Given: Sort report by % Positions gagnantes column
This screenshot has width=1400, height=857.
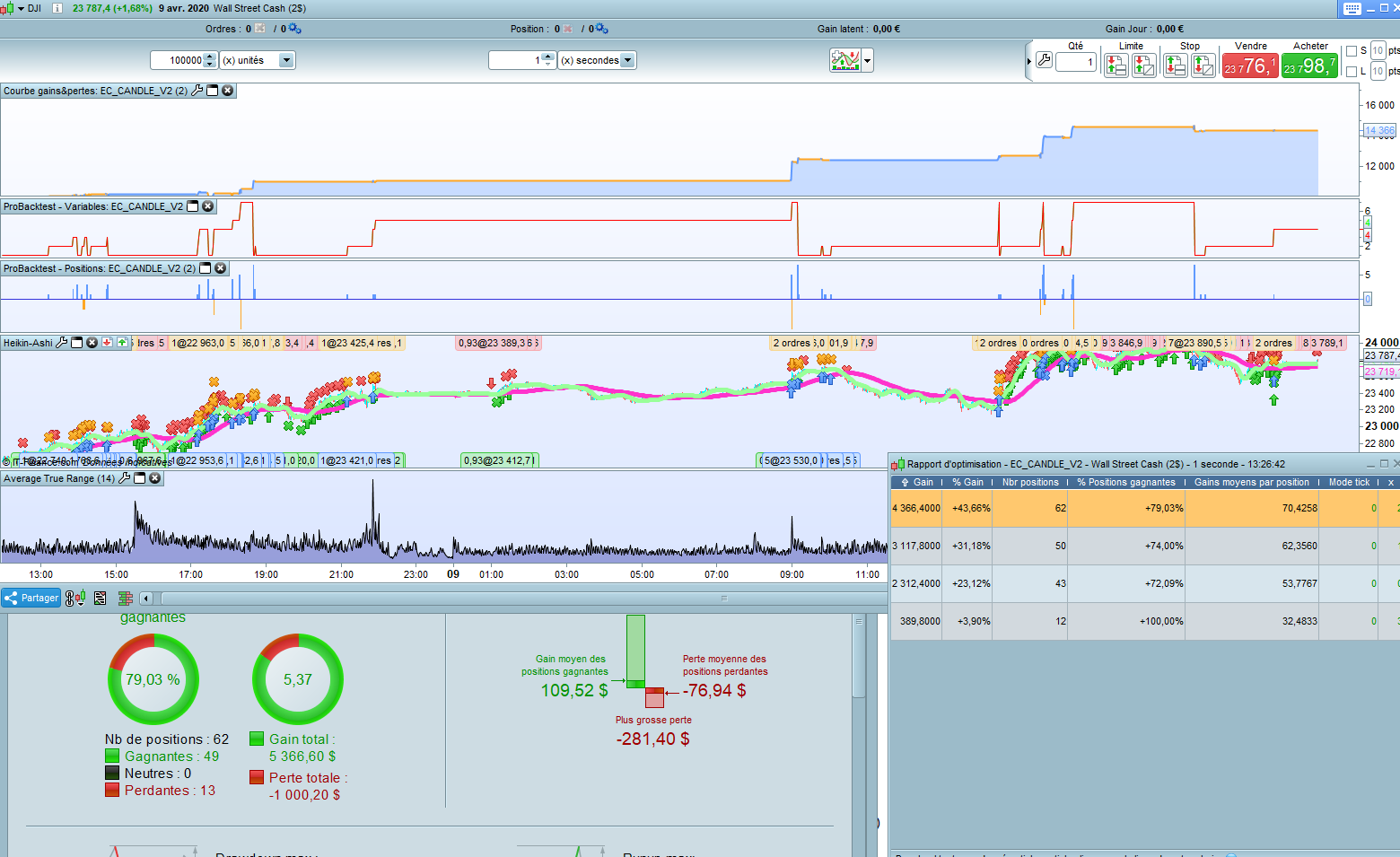Looking at the screenshot, I should [1126, 482].
